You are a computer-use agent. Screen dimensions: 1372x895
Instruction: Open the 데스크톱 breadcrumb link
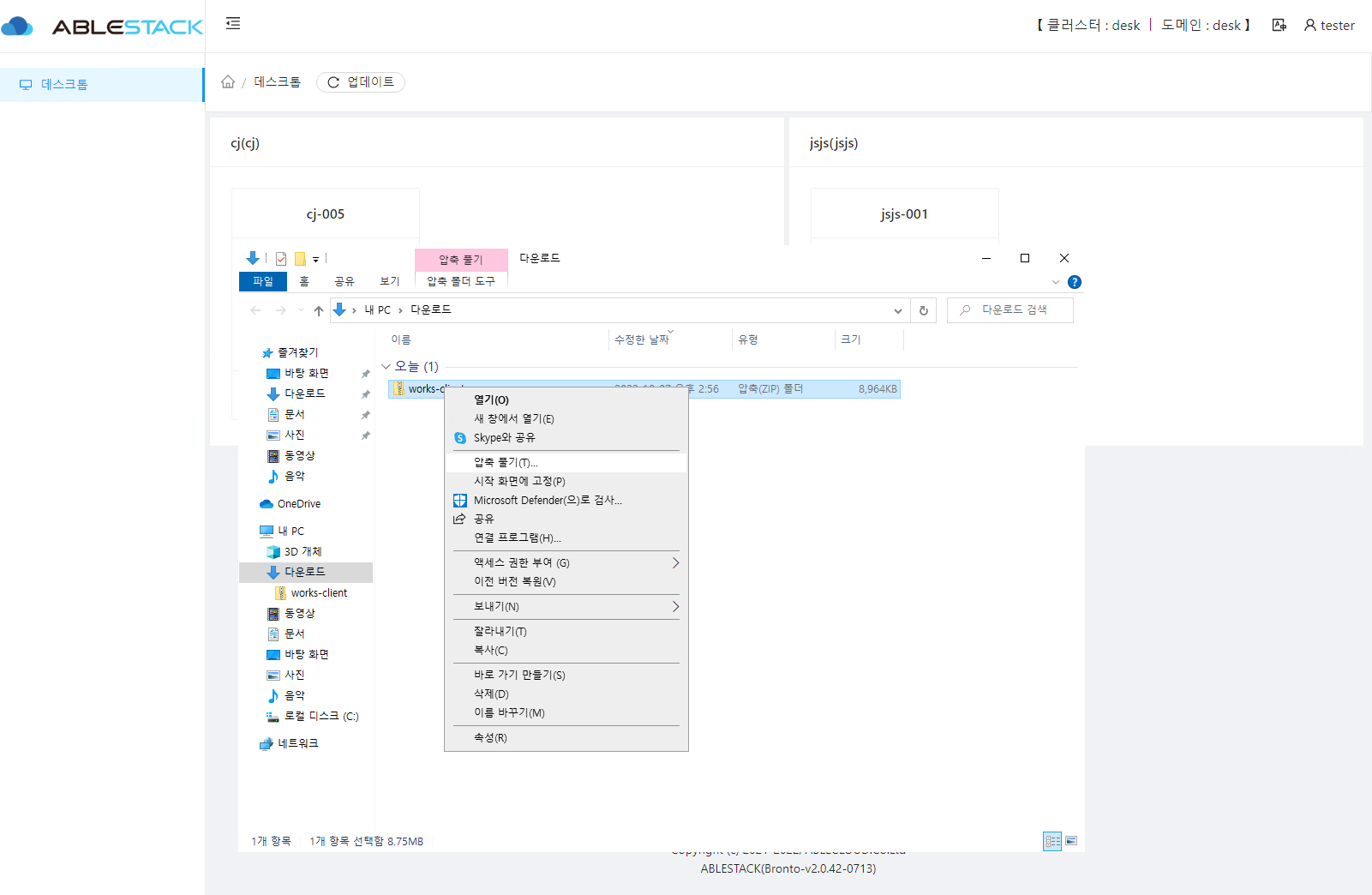click(275, 81)
